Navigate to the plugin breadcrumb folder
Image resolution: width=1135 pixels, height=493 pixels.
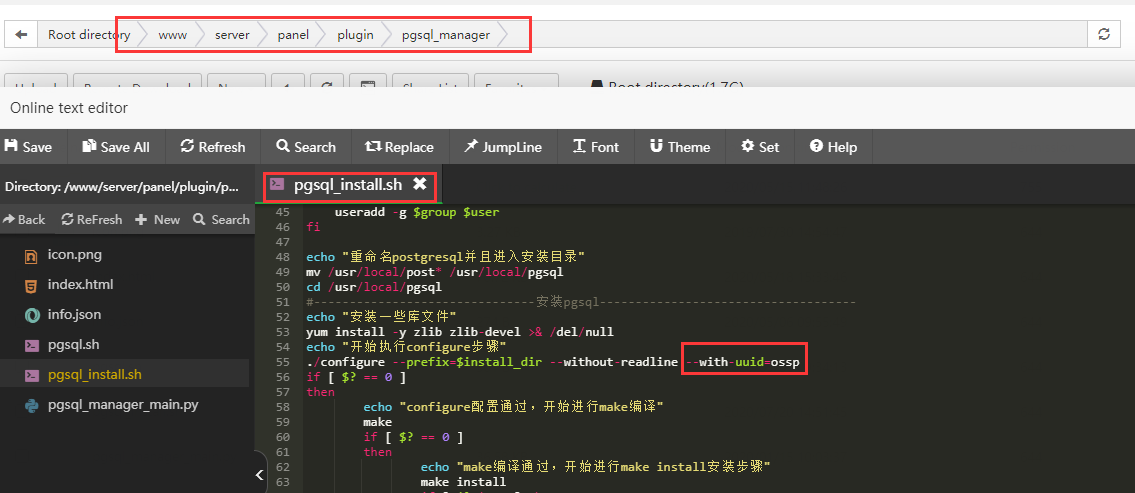coord(355,35)
